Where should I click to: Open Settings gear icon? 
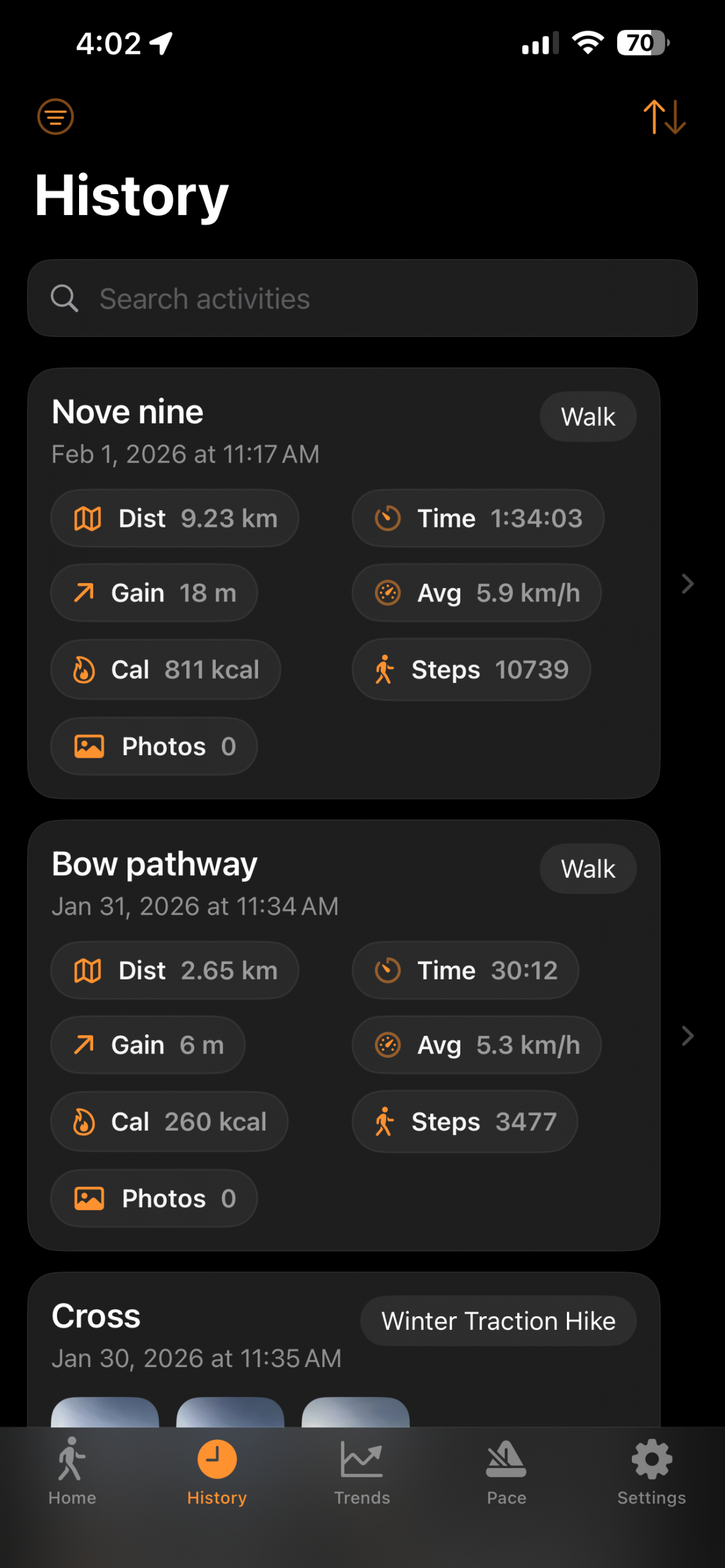(651, 1458)
